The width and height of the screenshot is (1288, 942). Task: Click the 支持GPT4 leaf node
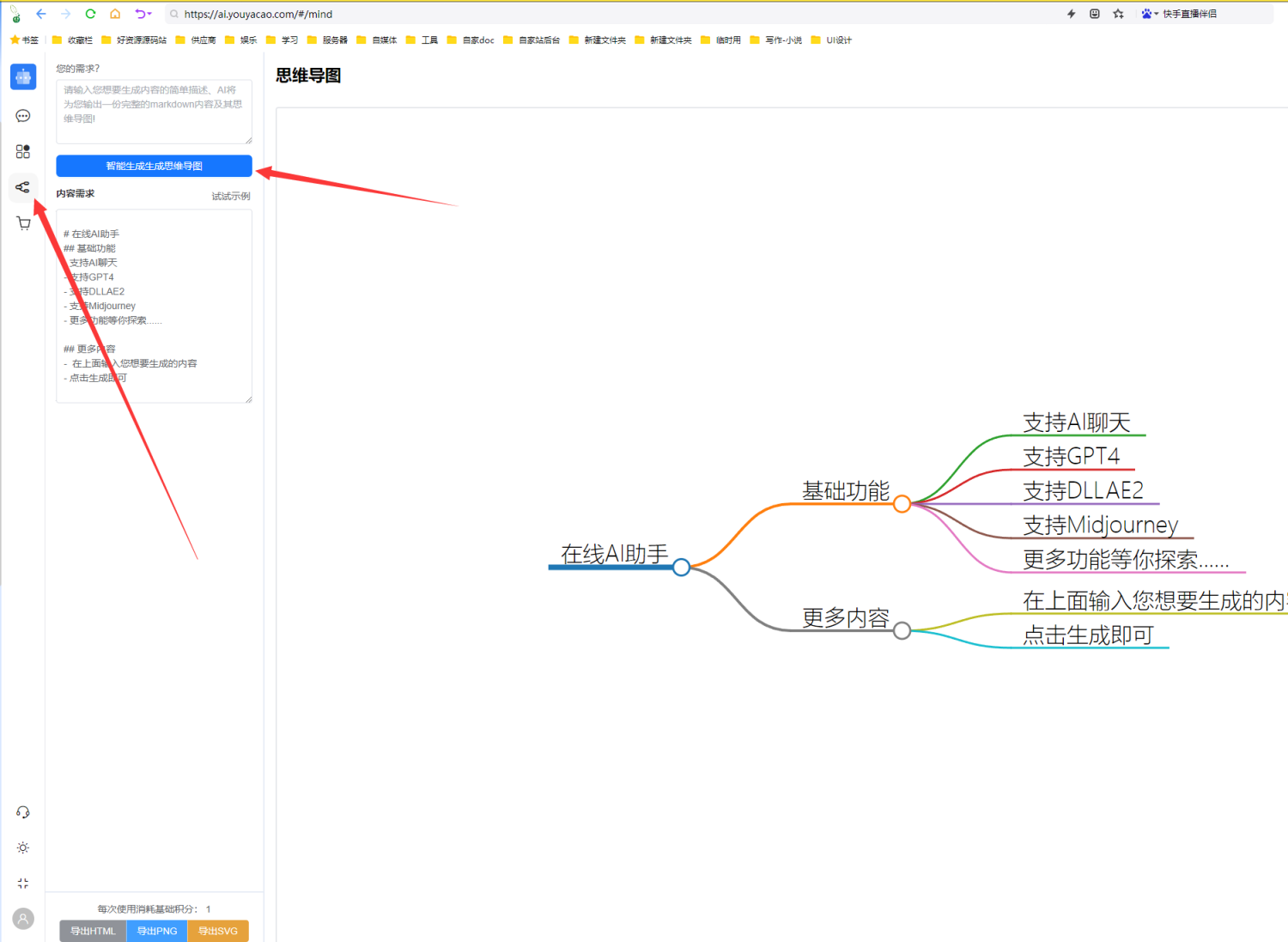point(1072,456)
